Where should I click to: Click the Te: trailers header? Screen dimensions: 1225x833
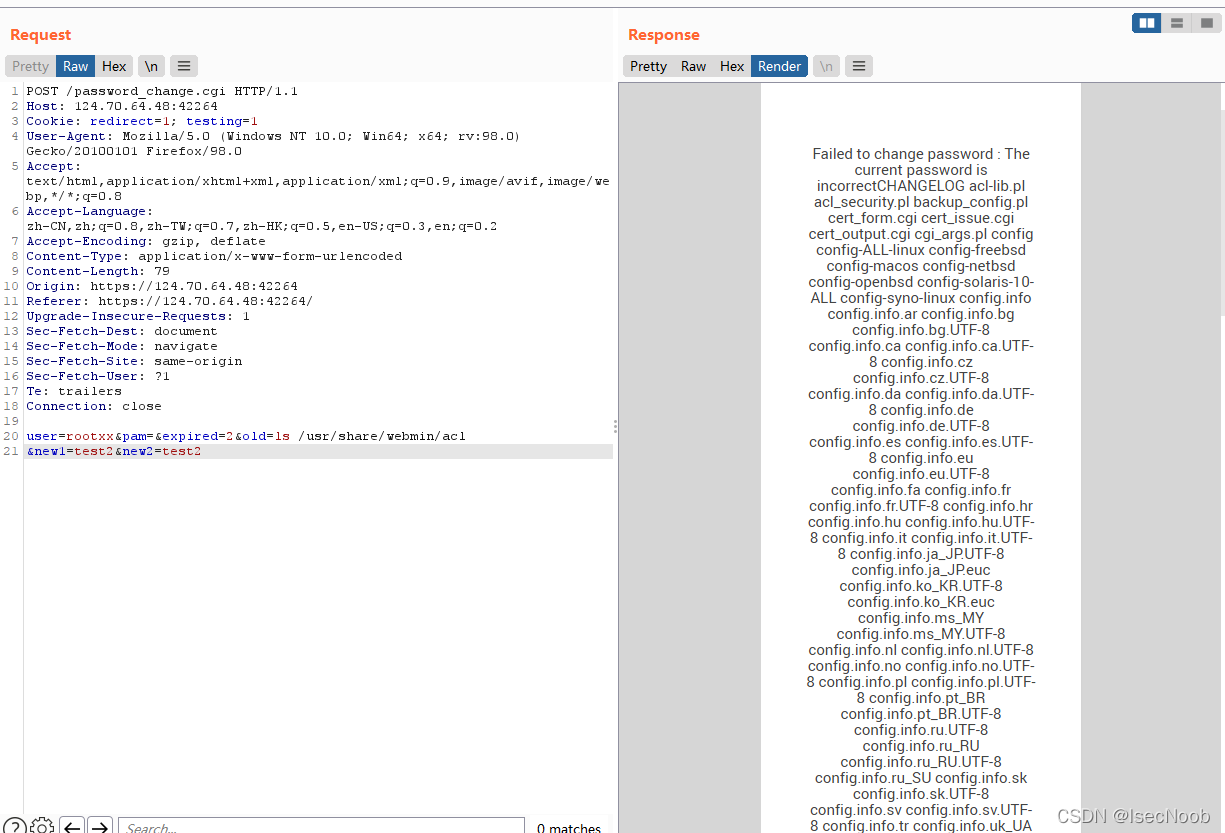click(74, 391)
